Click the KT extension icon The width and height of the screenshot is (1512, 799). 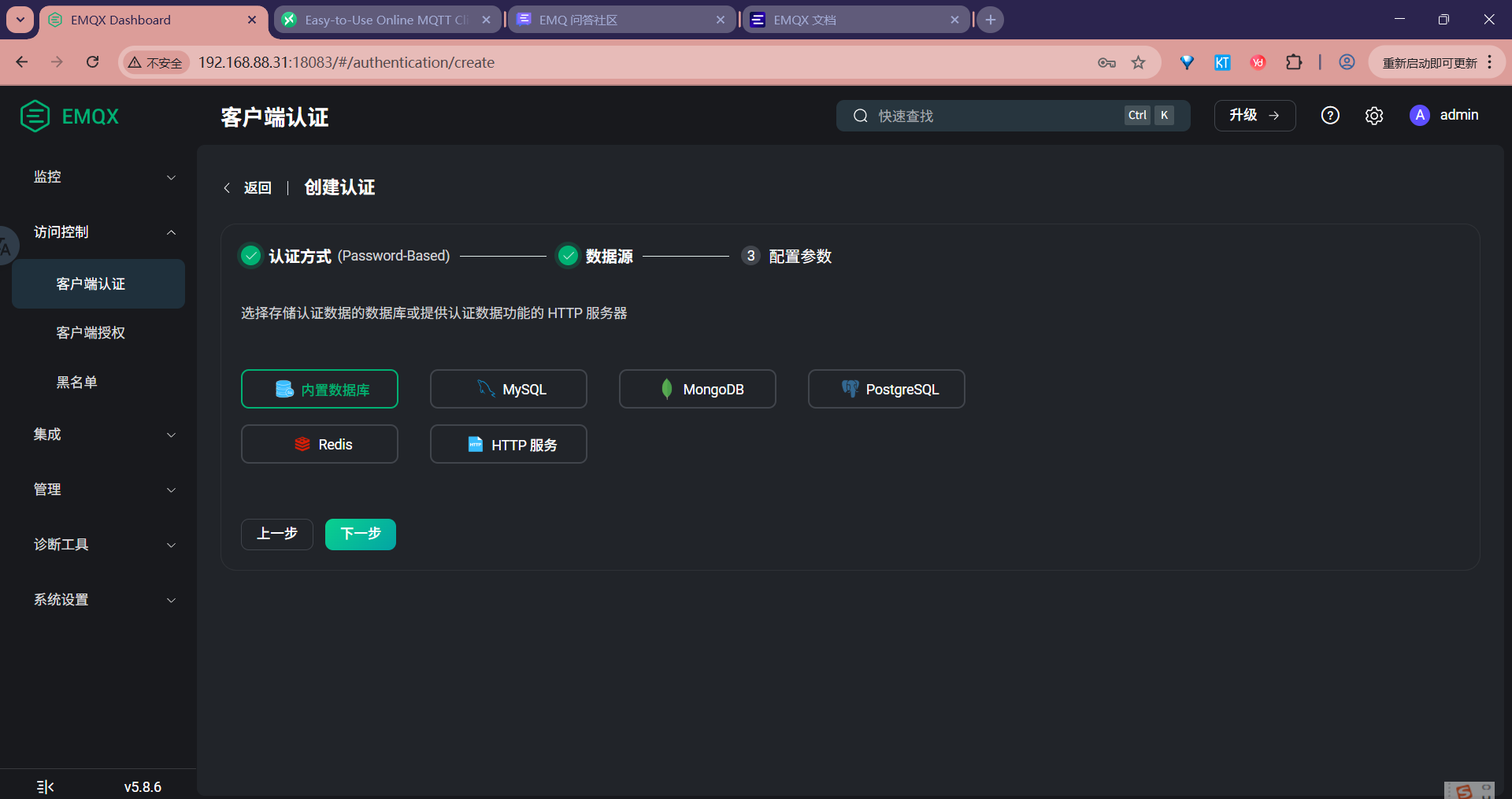point(1222,62)
